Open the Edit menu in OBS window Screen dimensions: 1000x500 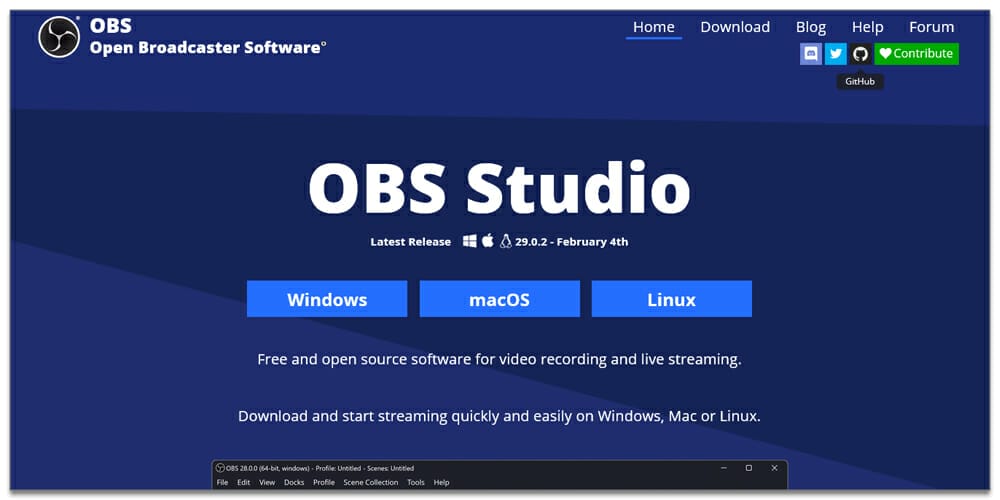point(244,483)
